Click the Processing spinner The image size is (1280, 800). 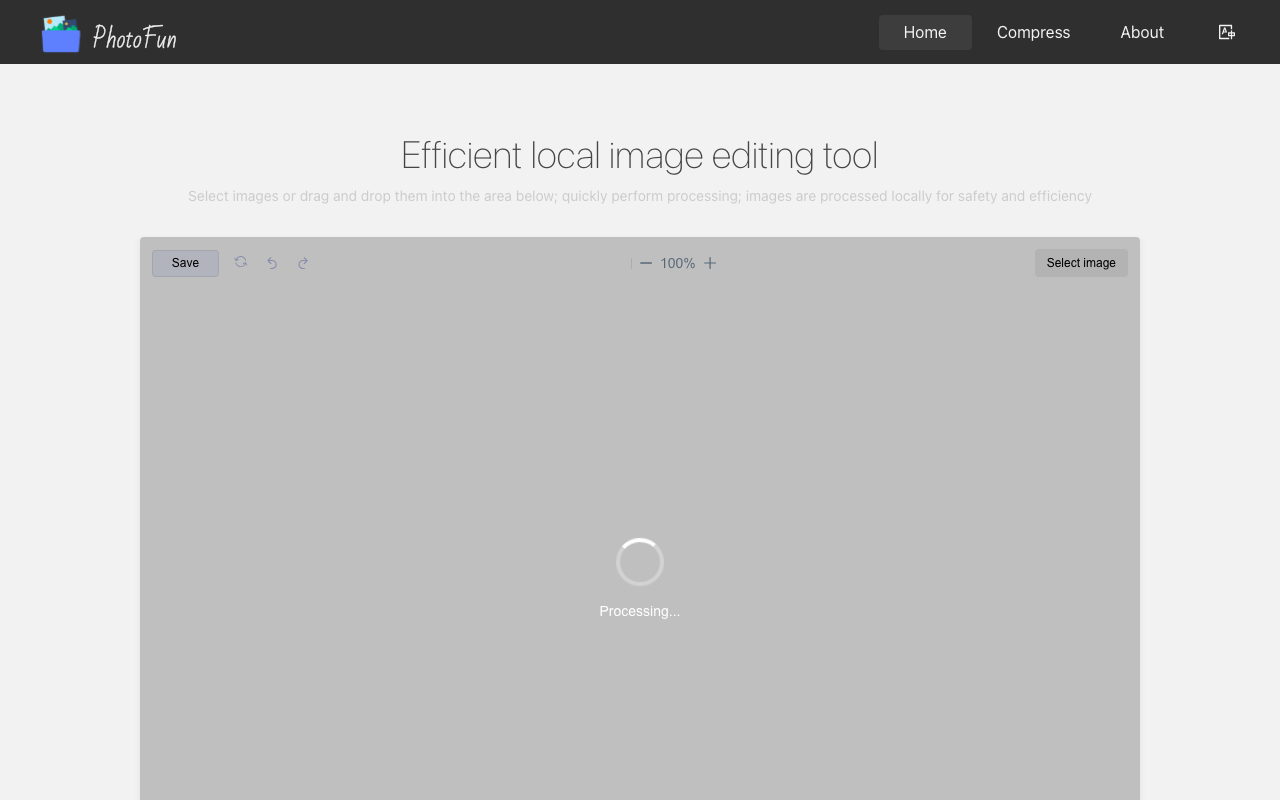click(x=640, y=562)
